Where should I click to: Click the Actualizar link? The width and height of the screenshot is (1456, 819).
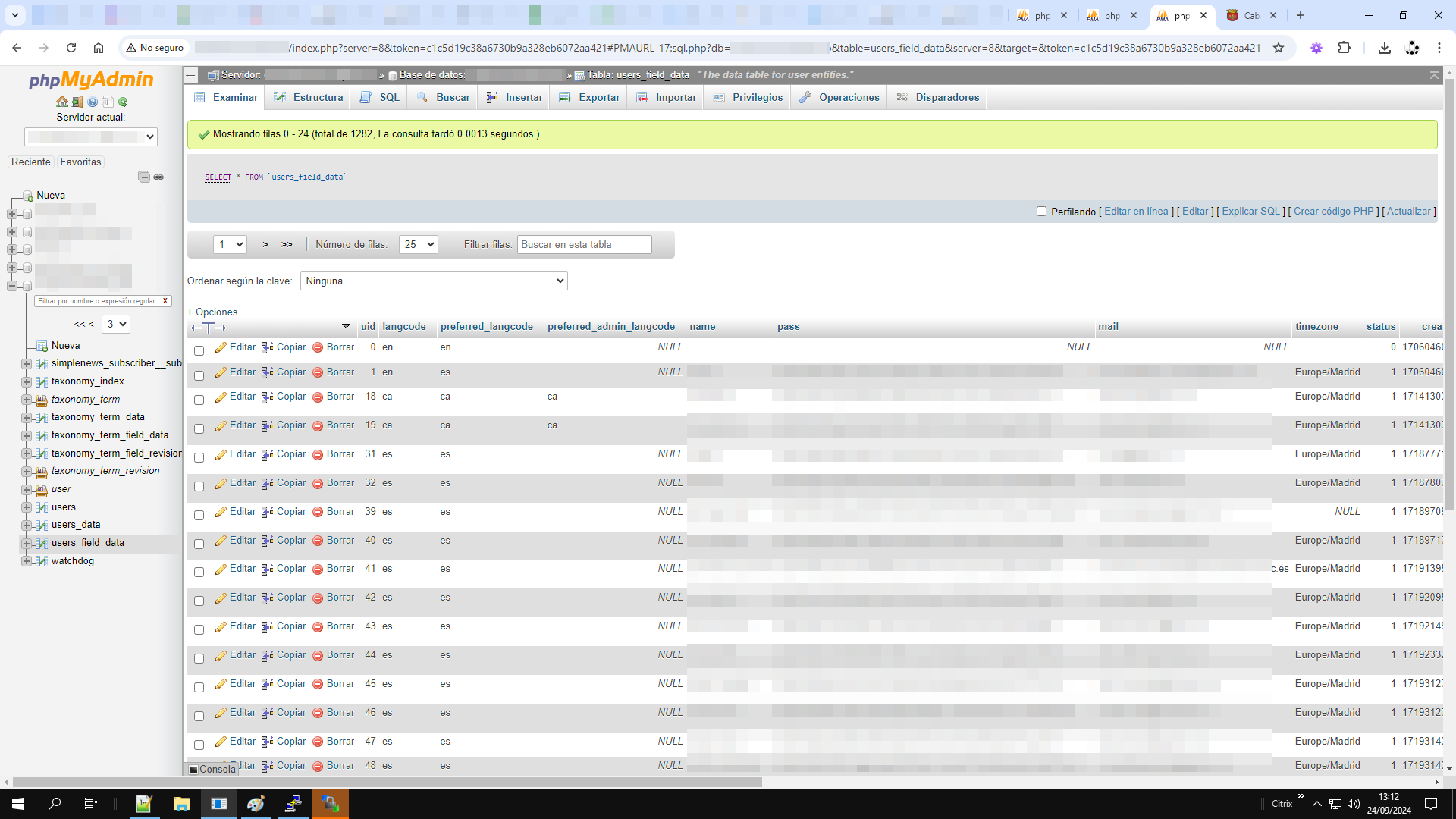click(1408, 212)
